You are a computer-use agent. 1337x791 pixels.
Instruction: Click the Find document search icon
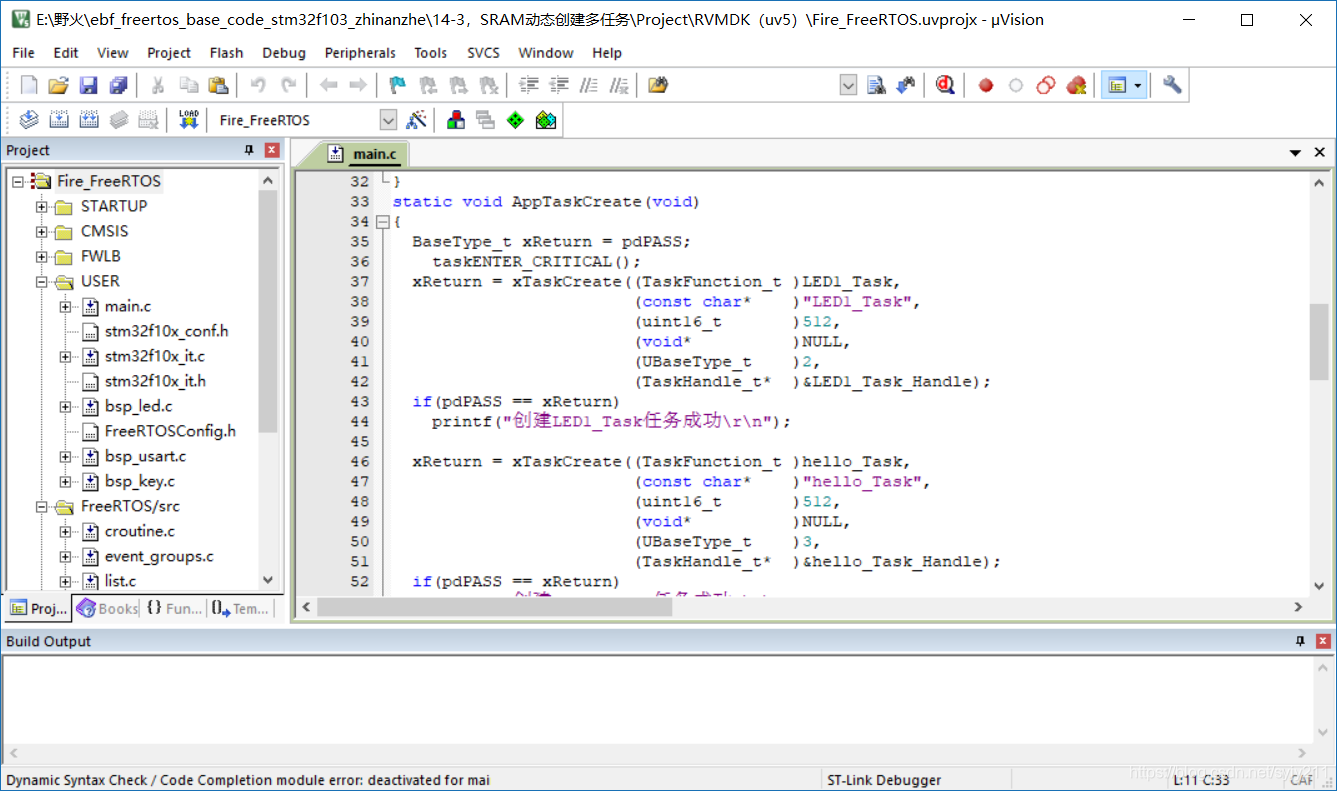click(x=876, y=86)
